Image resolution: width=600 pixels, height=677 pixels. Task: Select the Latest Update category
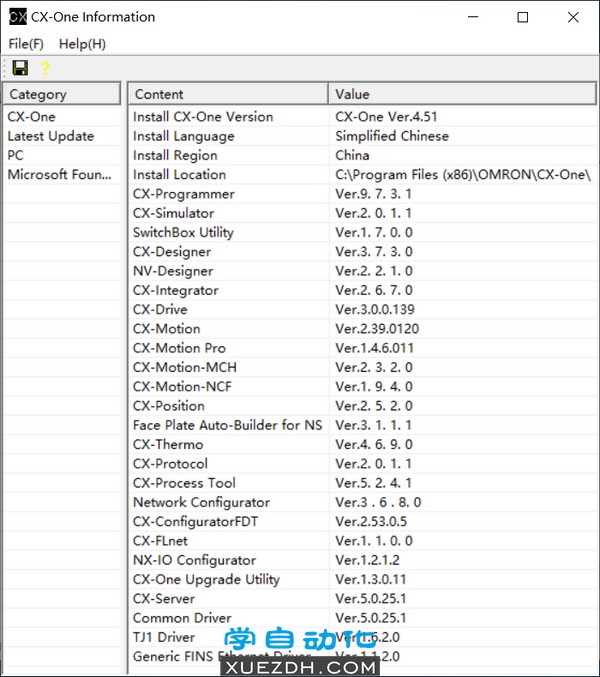coord(62,136)
